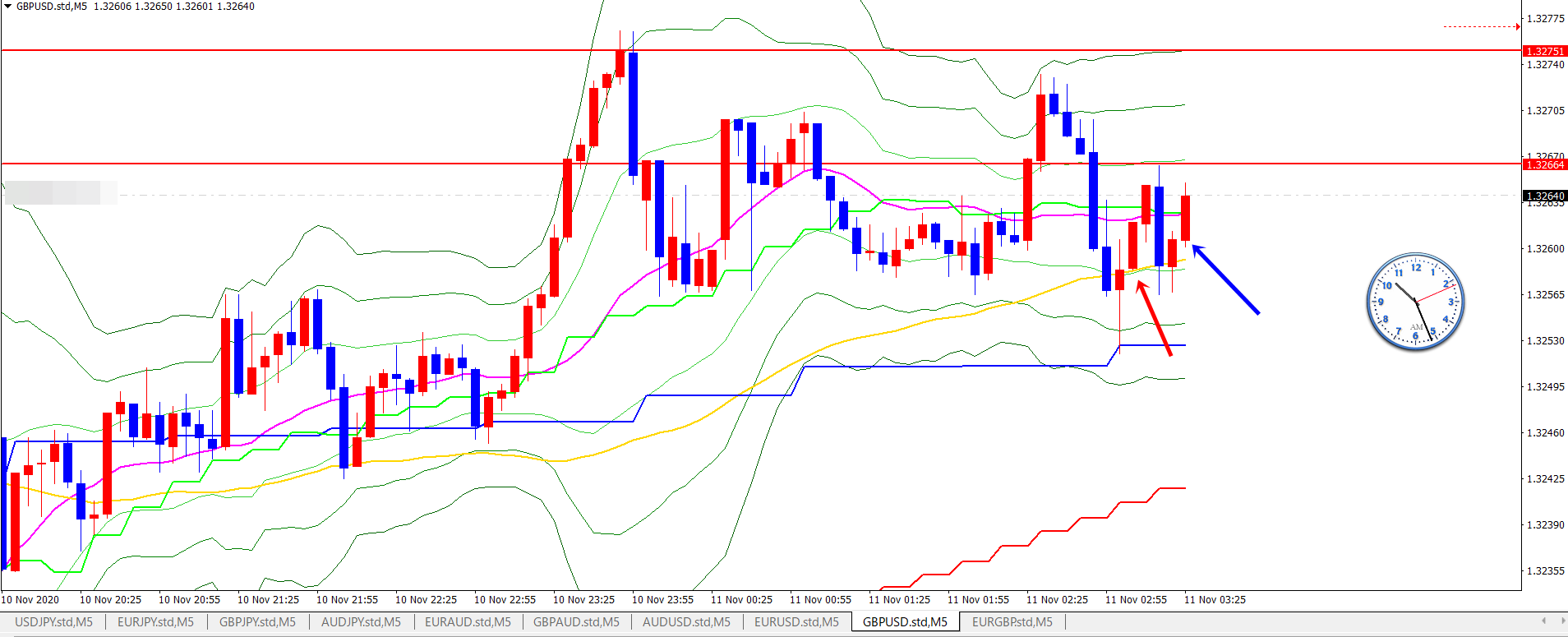
Task: Select the active GBPUSD.std,M5 tab
Action: 905,622
